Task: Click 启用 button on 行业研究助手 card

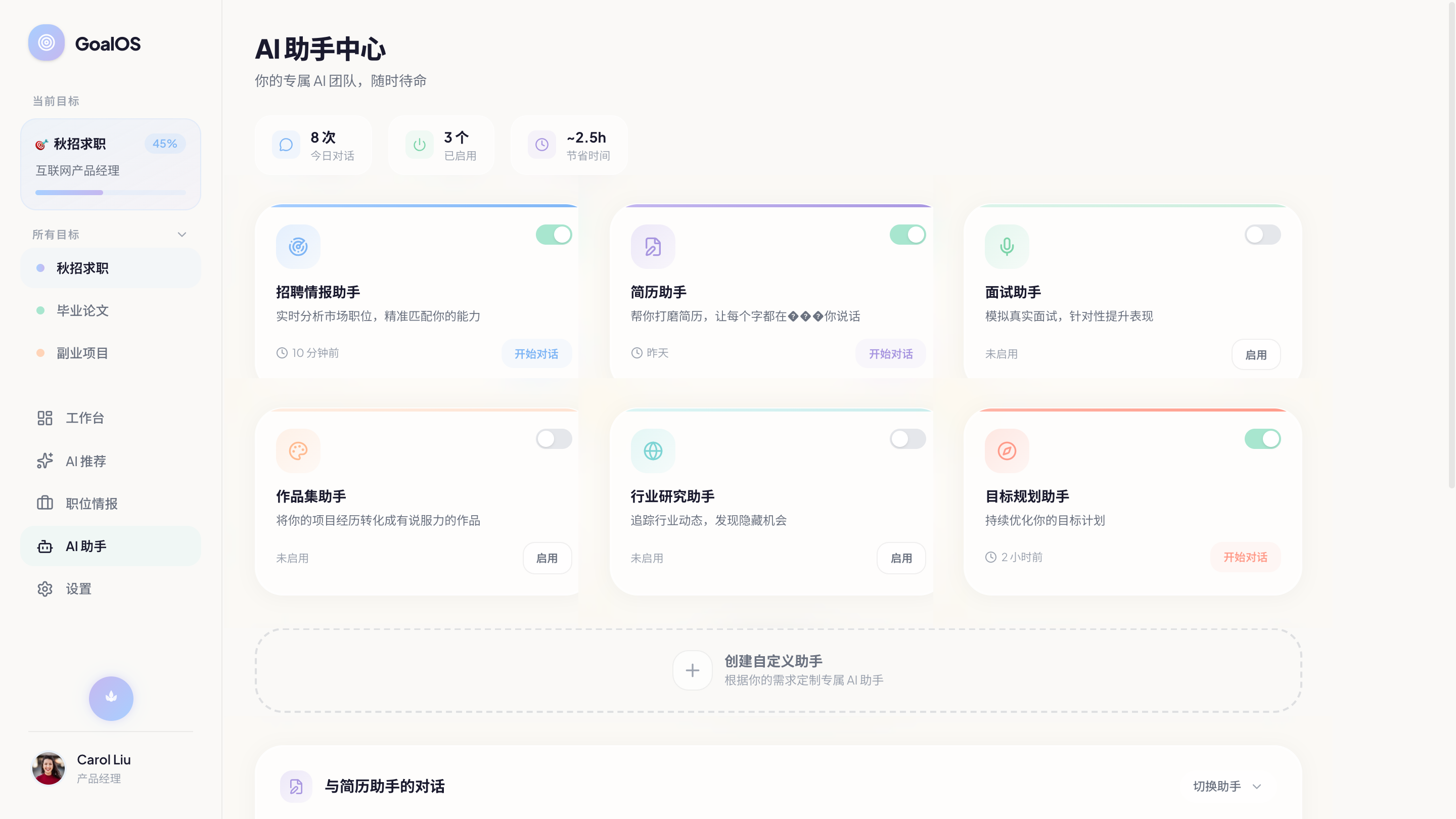Action: [x=901, y=558]
